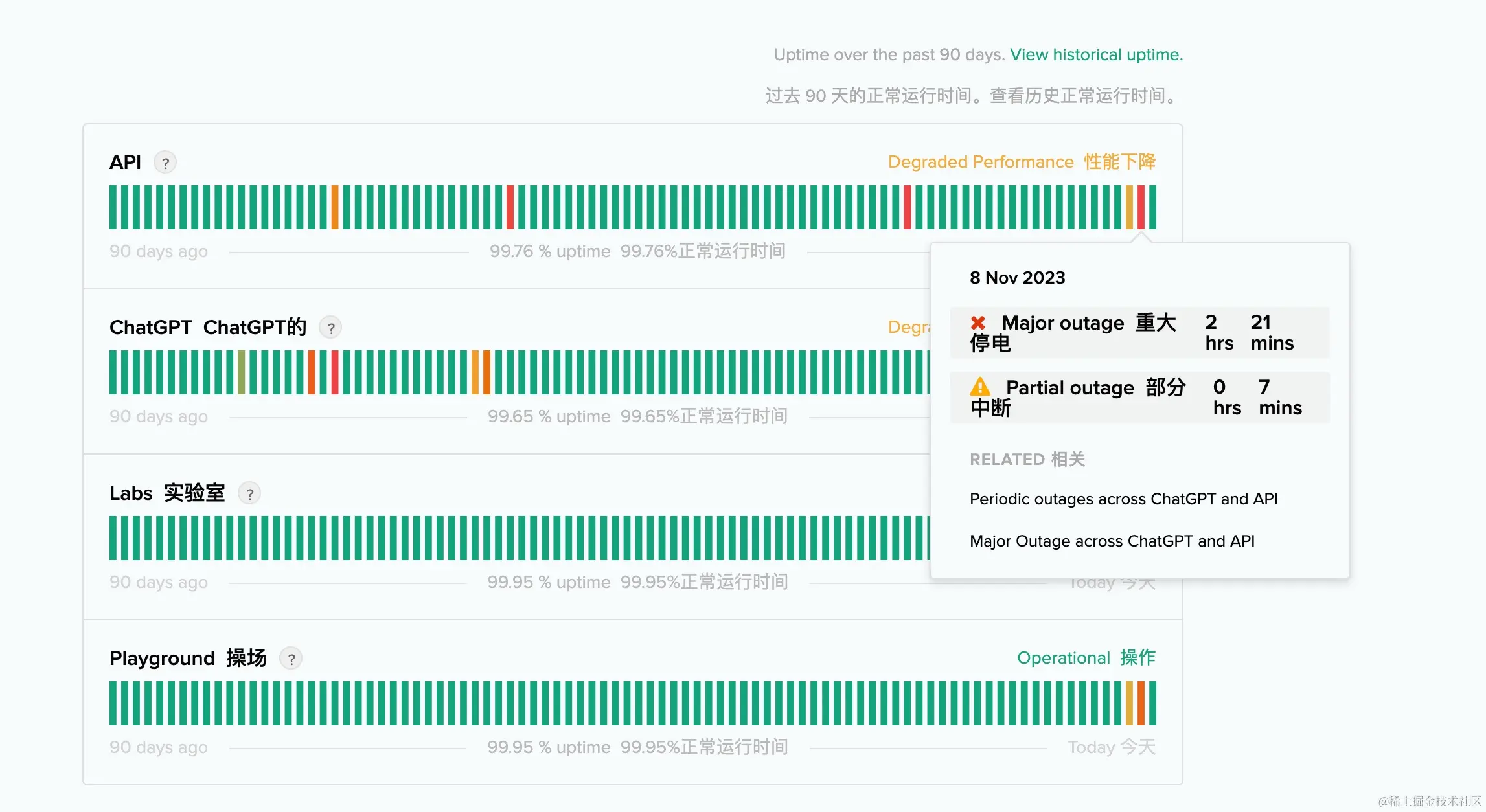This screenshot has height=812, width=1486.
Task: Open the View historical uptime link
Action: coord(1096,55)
